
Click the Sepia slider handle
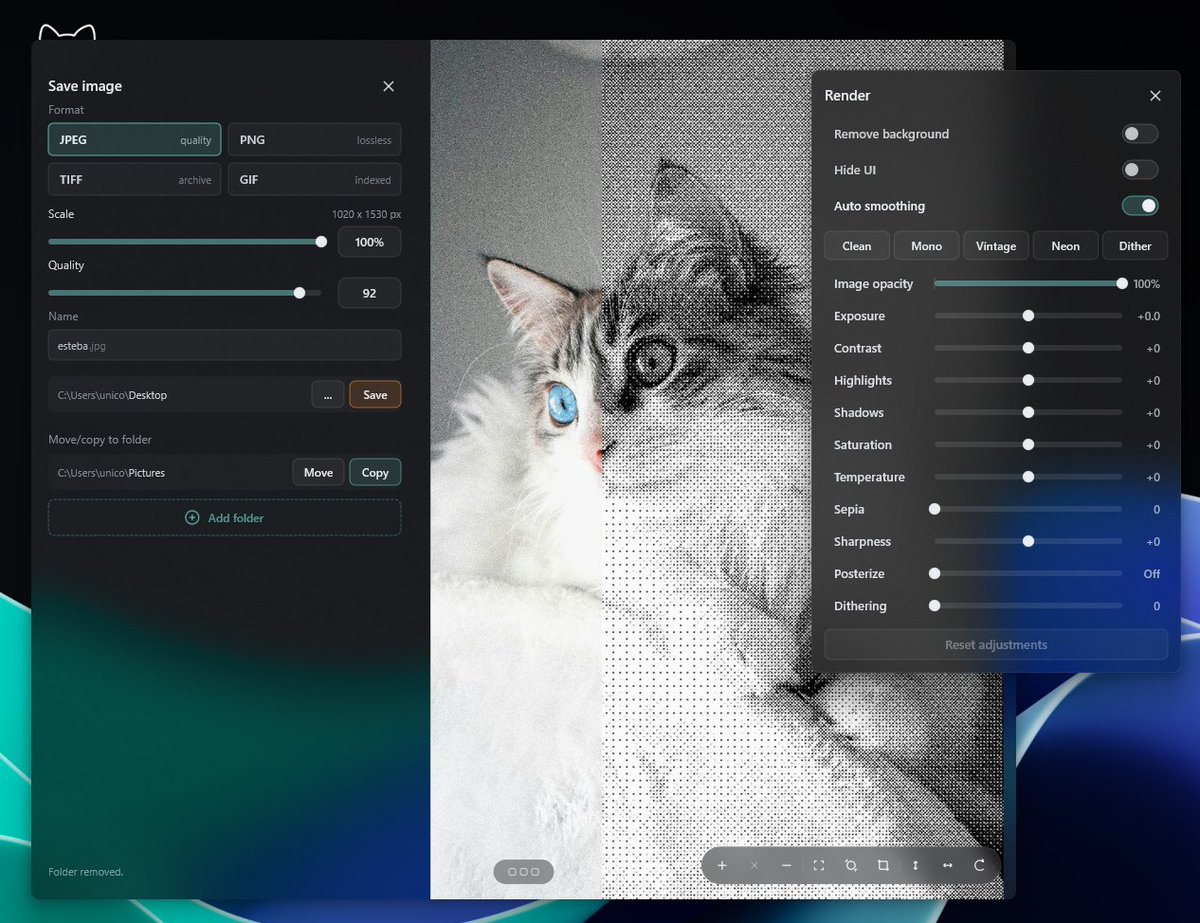point(935,509)
